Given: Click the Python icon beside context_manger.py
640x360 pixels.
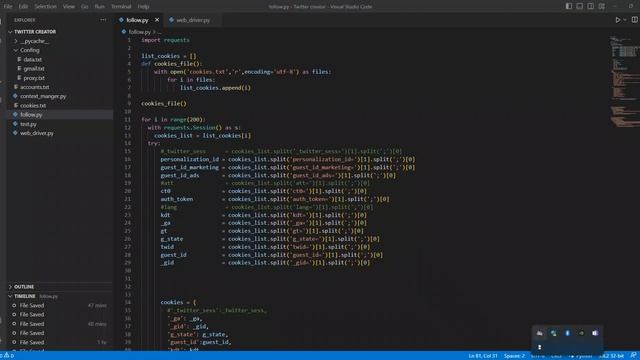Looking at the screenshot, I should [x=15, y=96].
